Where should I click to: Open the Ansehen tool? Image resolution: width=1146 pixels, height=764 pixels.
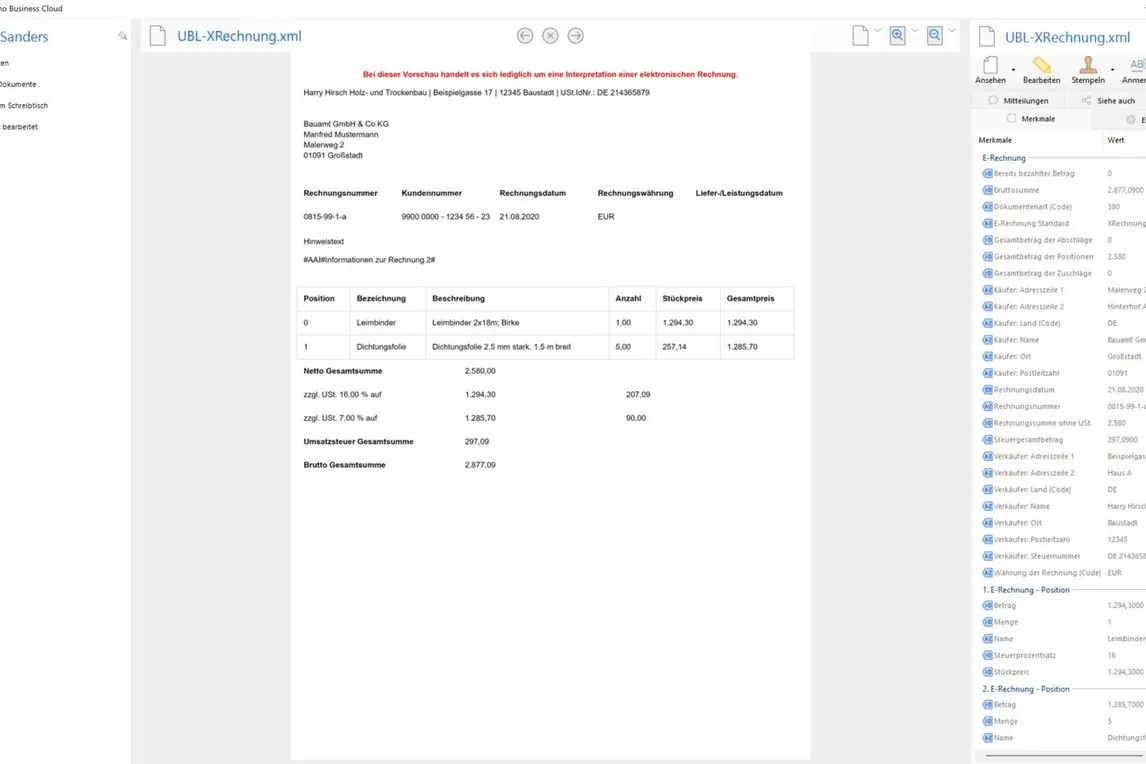tap(990, 70)
